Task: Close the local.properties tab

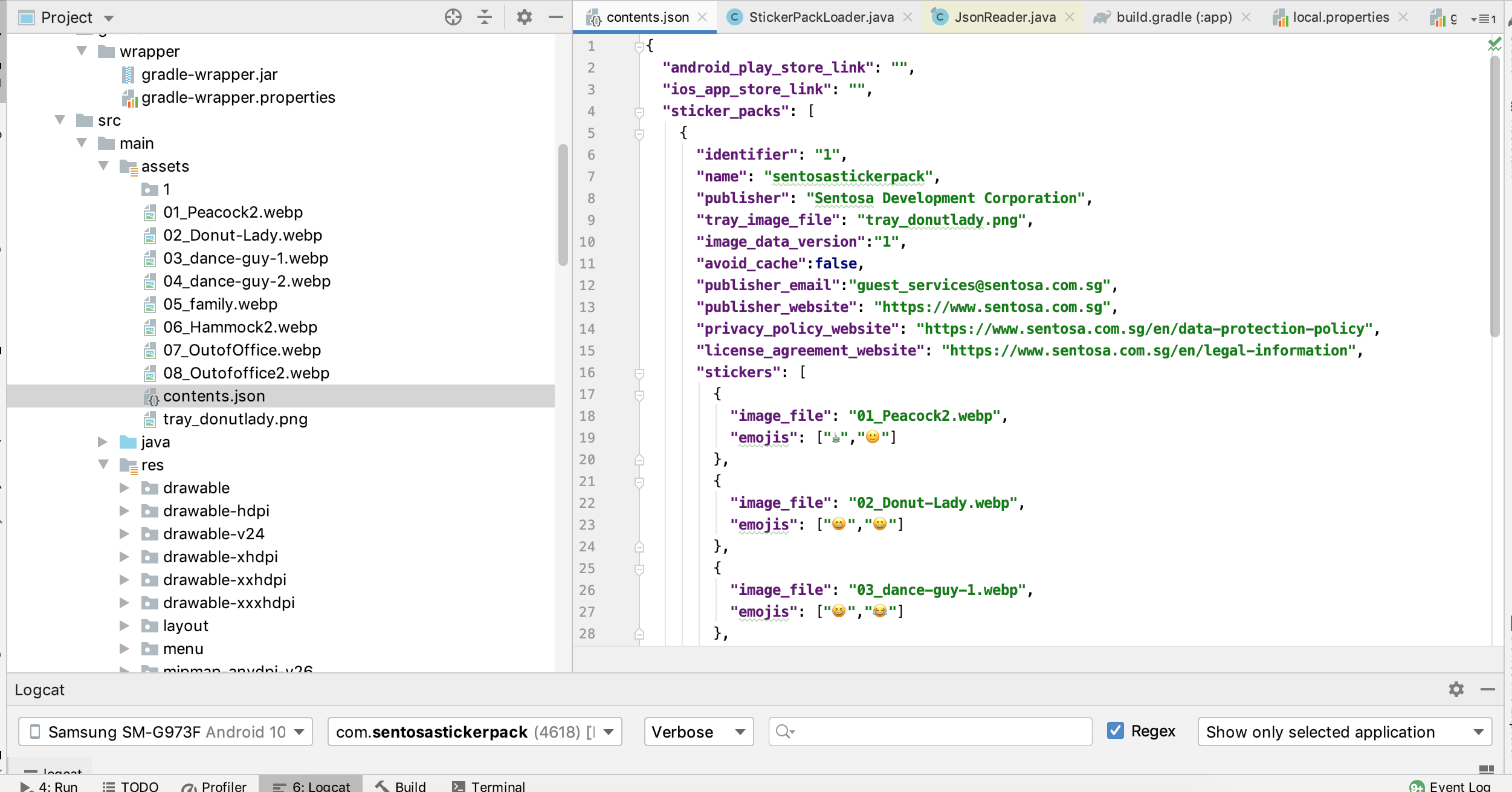Action: click(x=1403, y=17)
